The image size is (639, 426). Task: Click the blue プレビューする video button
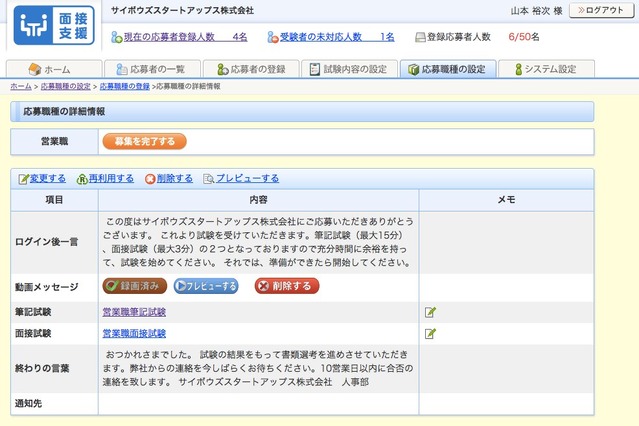point(206,286)
